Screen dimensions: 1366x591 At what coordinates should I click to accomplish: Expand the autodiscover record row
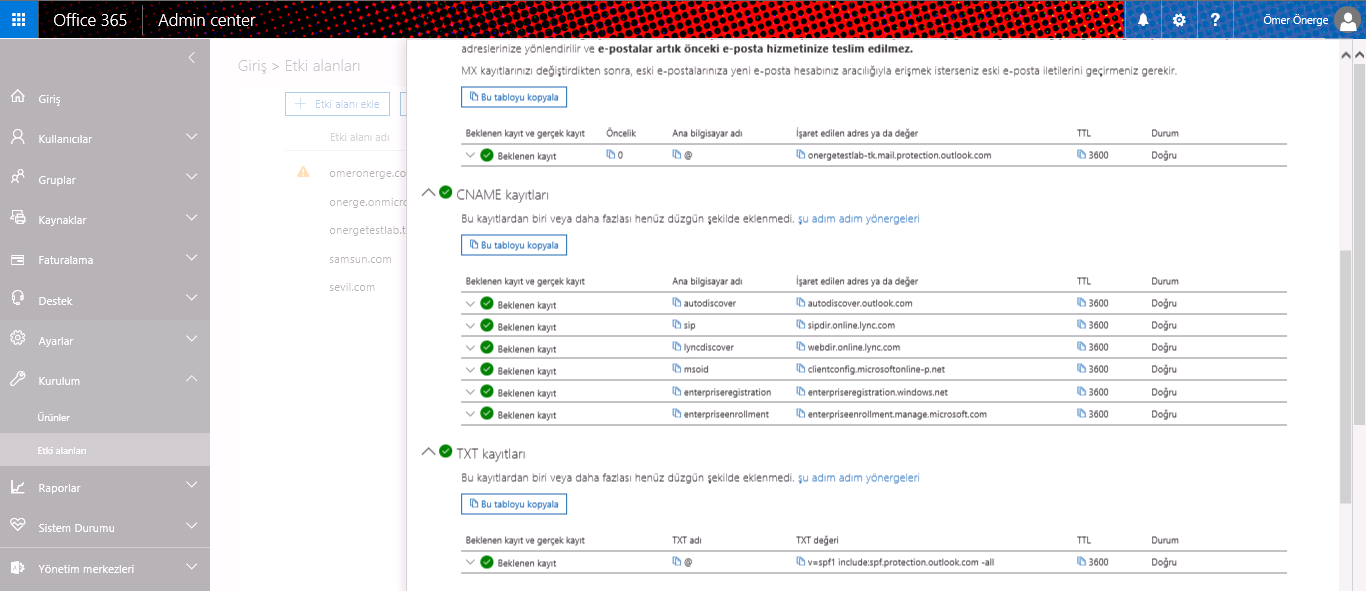coord(470,303)
